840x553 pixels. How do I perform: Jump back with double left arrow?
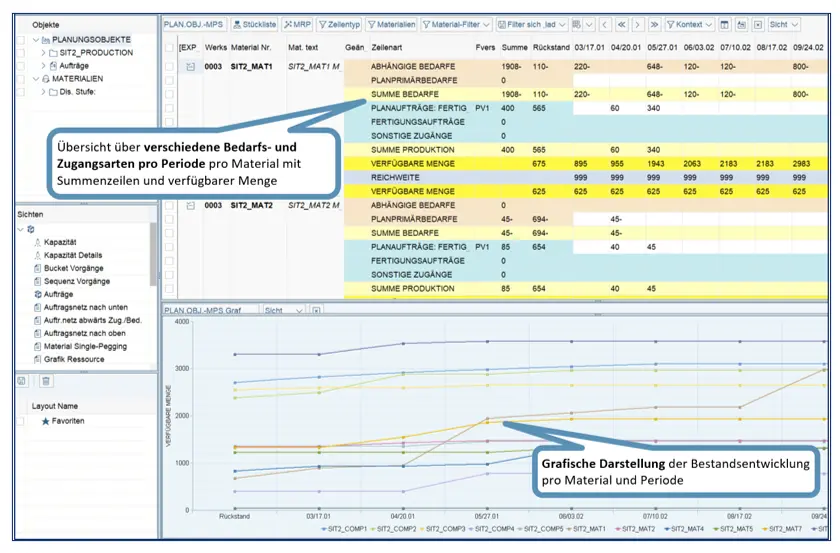pyautogui.click(x=621, y=25)
